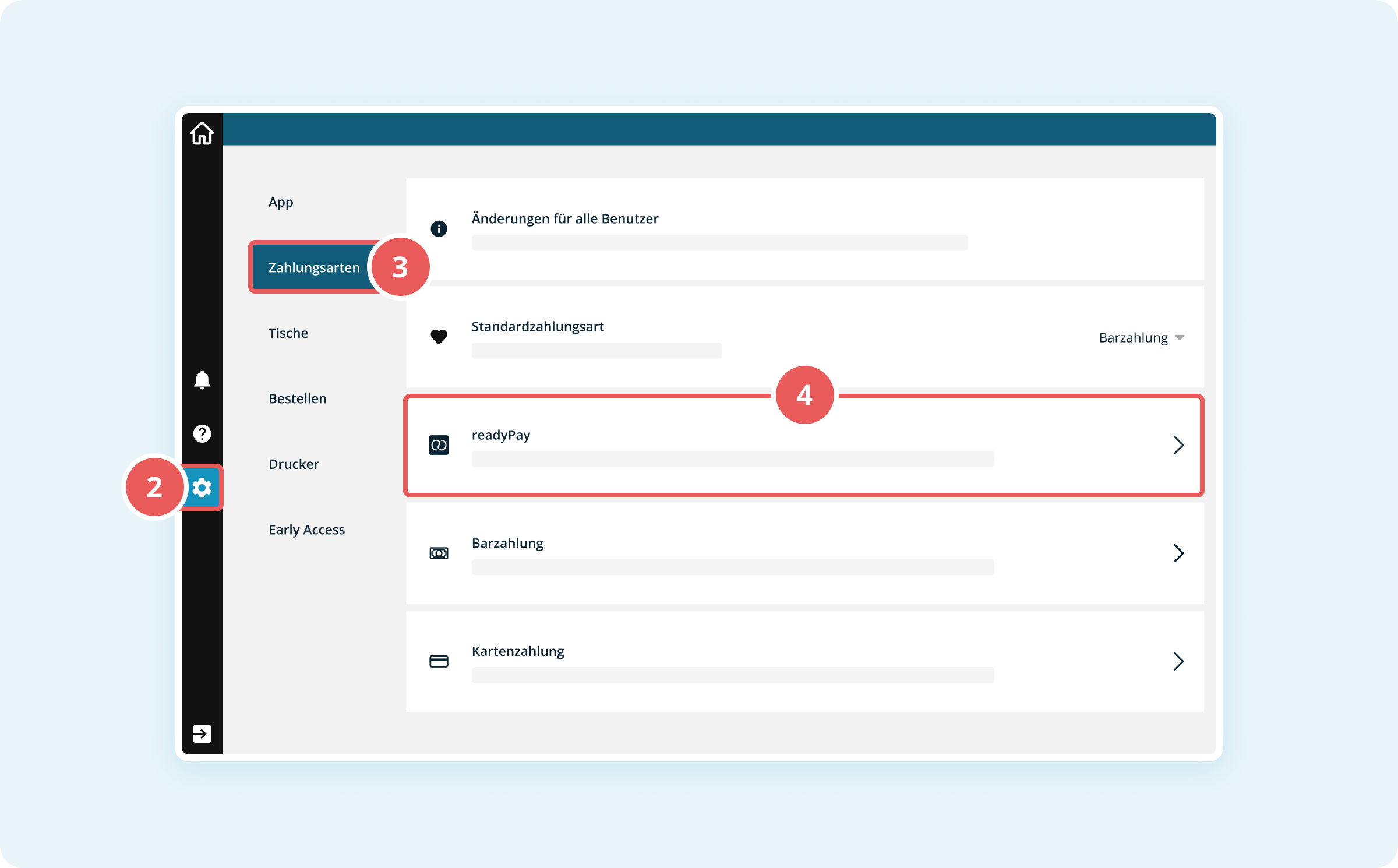
Task: Click the heart icon beside Standardzahlungsart
Action: pos(439,337)
